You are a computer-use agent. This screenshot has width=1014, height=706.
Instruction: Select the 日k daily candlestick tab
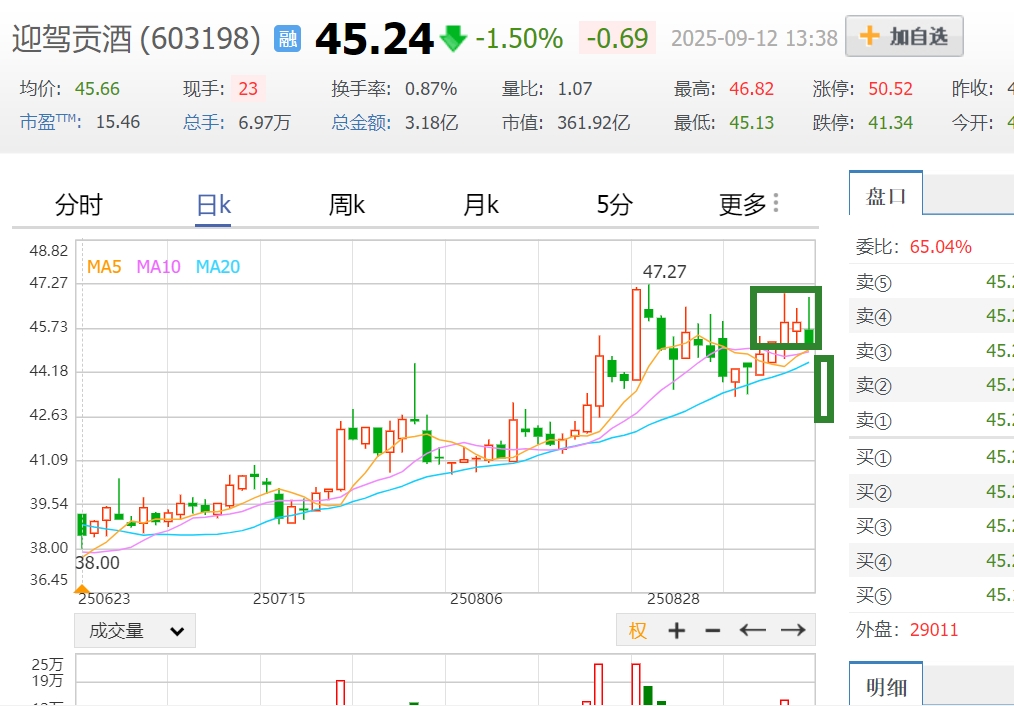click(x=213, y=206)
